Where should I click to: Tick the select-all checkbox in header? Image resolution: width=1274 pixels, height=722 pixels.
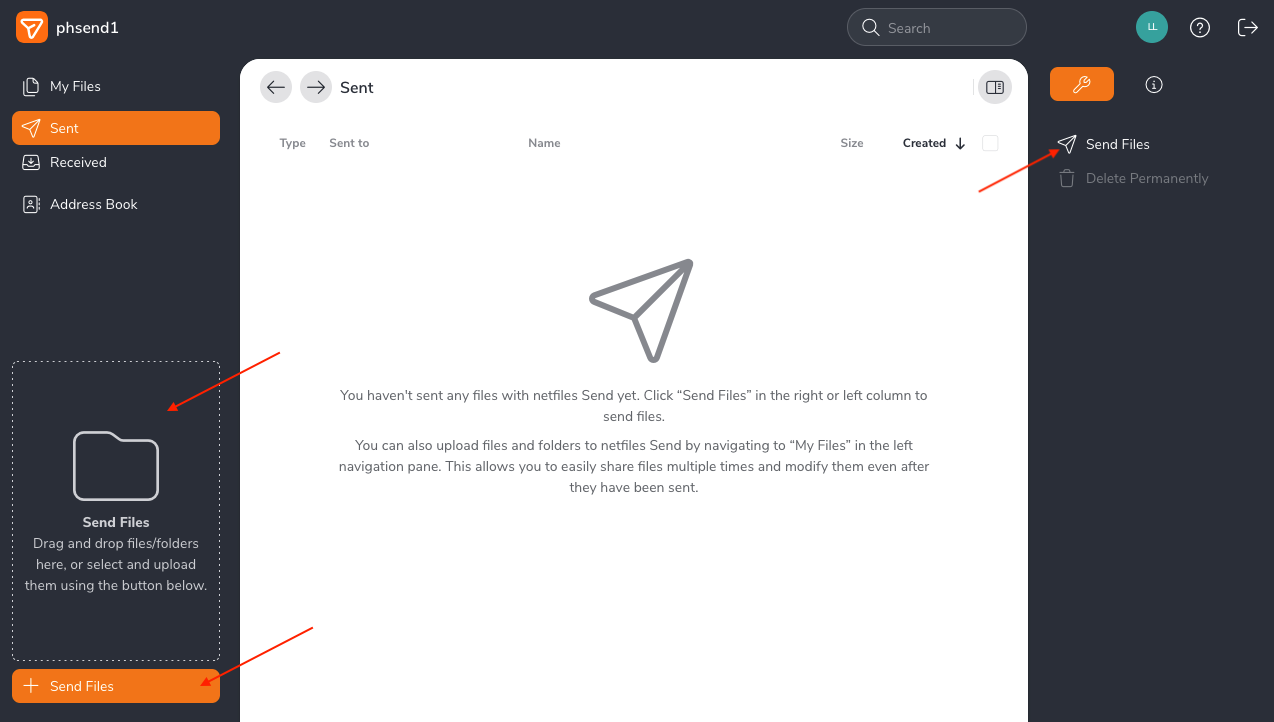point(990,143)
